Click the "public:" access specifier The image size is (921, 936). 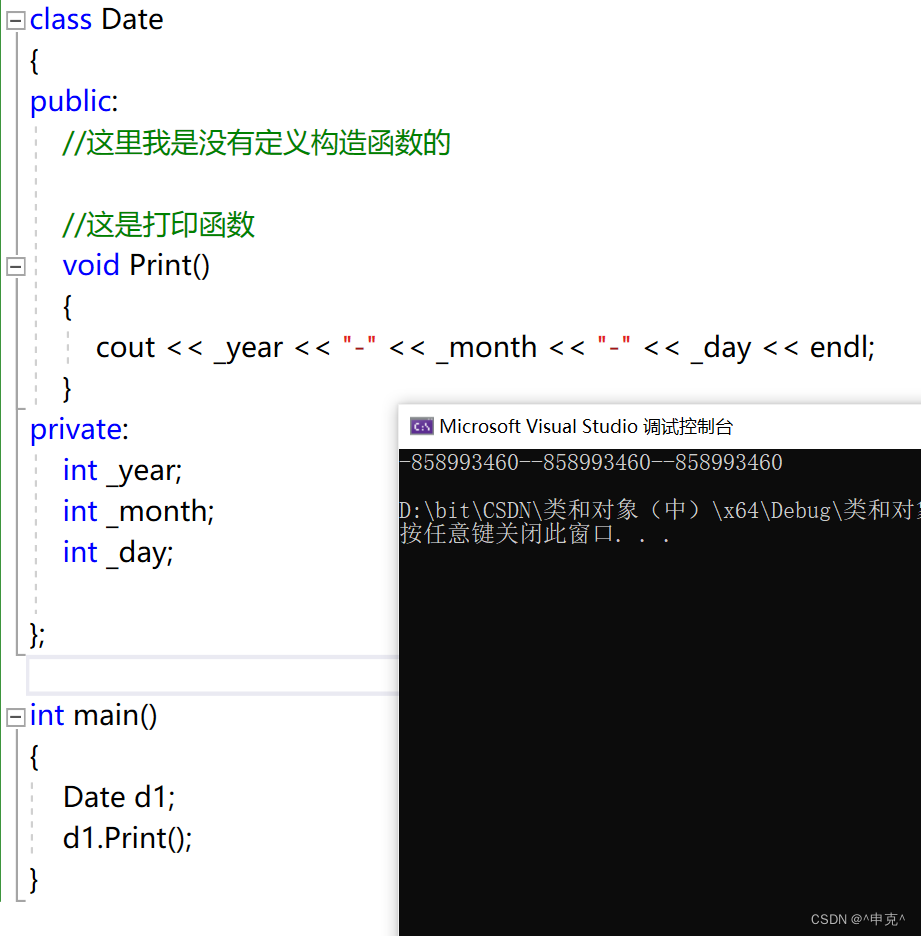tap(74, 101)
